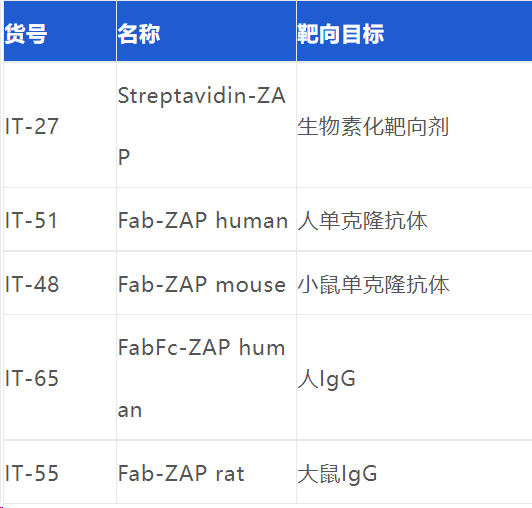The width and height of the screenshot is (532, 508).
Task: Click the 靶向目标 column header
Action: point(414,31)
